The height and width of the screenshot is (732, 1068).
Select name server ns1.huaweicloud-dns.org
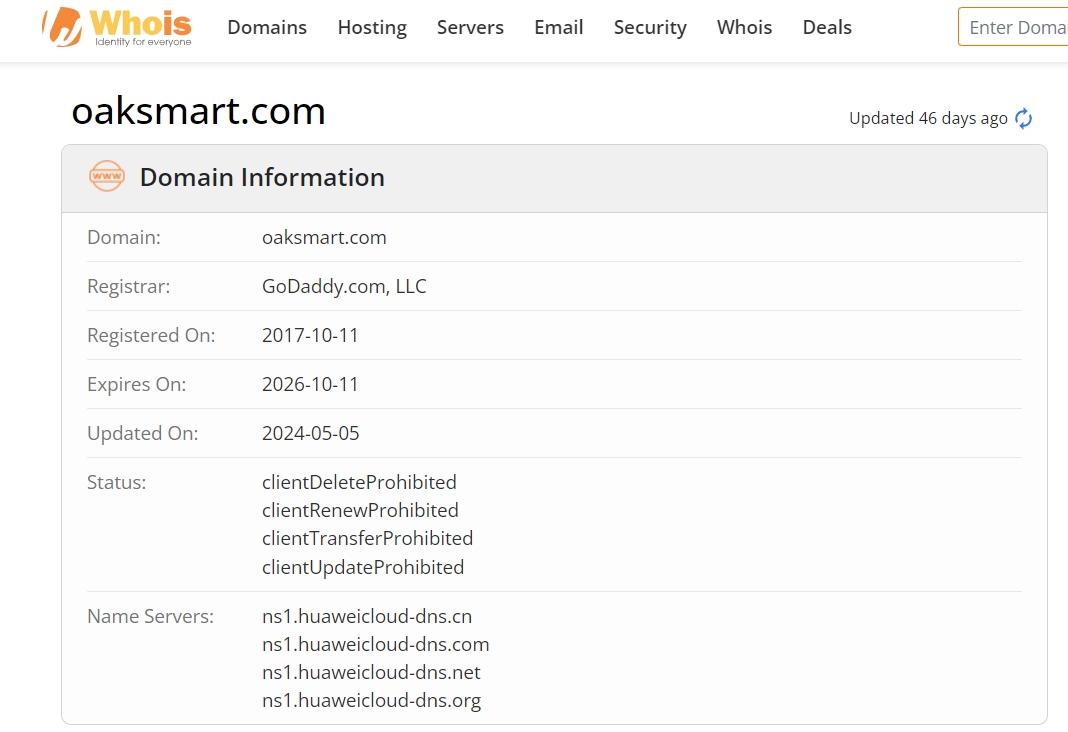(x=371, y=701)
